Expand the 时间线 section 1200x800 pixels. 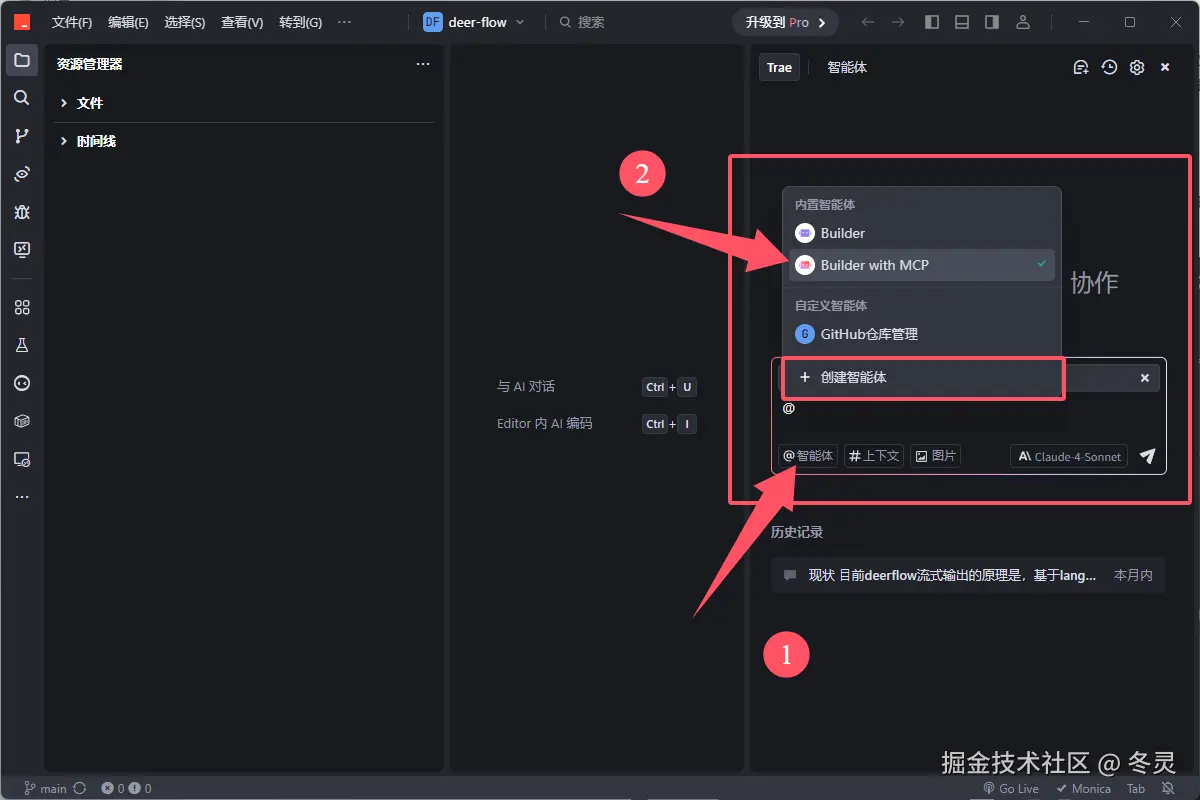coord(244,141)
